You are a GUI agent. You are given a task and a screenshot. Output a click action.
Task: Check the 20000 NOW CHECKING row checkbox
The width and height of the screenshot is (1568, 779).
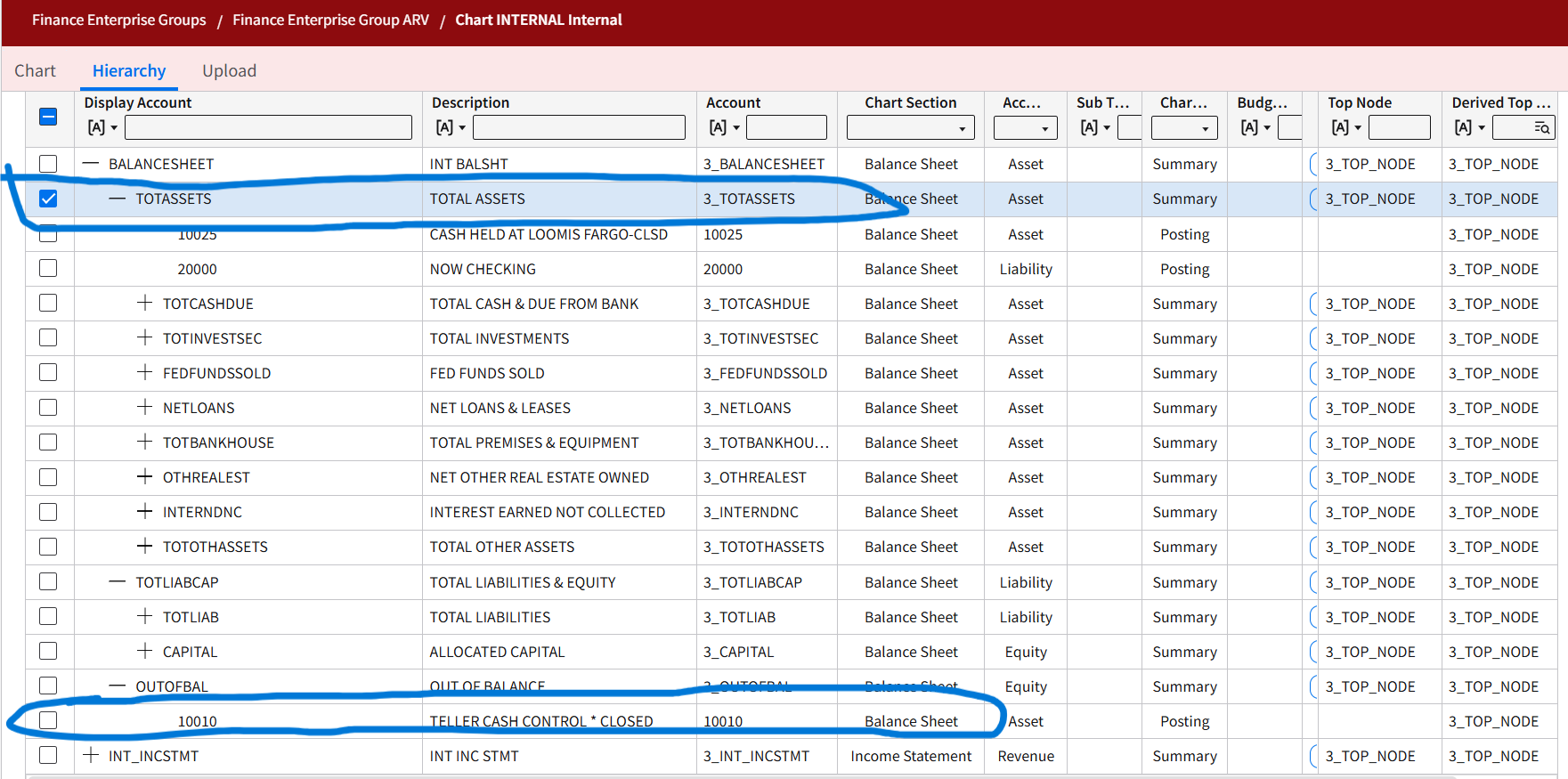[x=48, y=268]
